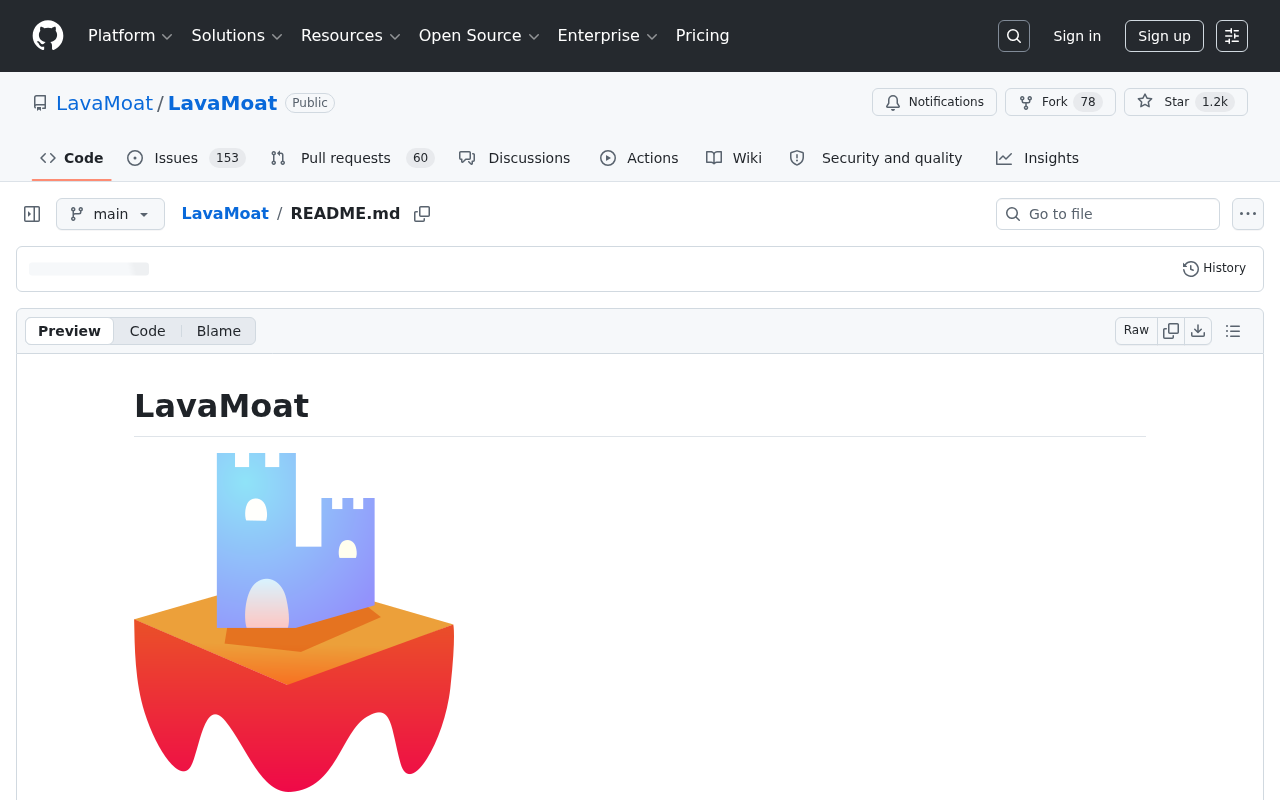Open the Code tab
Viewport: 1280px width, 800px height.
point(72,158)
